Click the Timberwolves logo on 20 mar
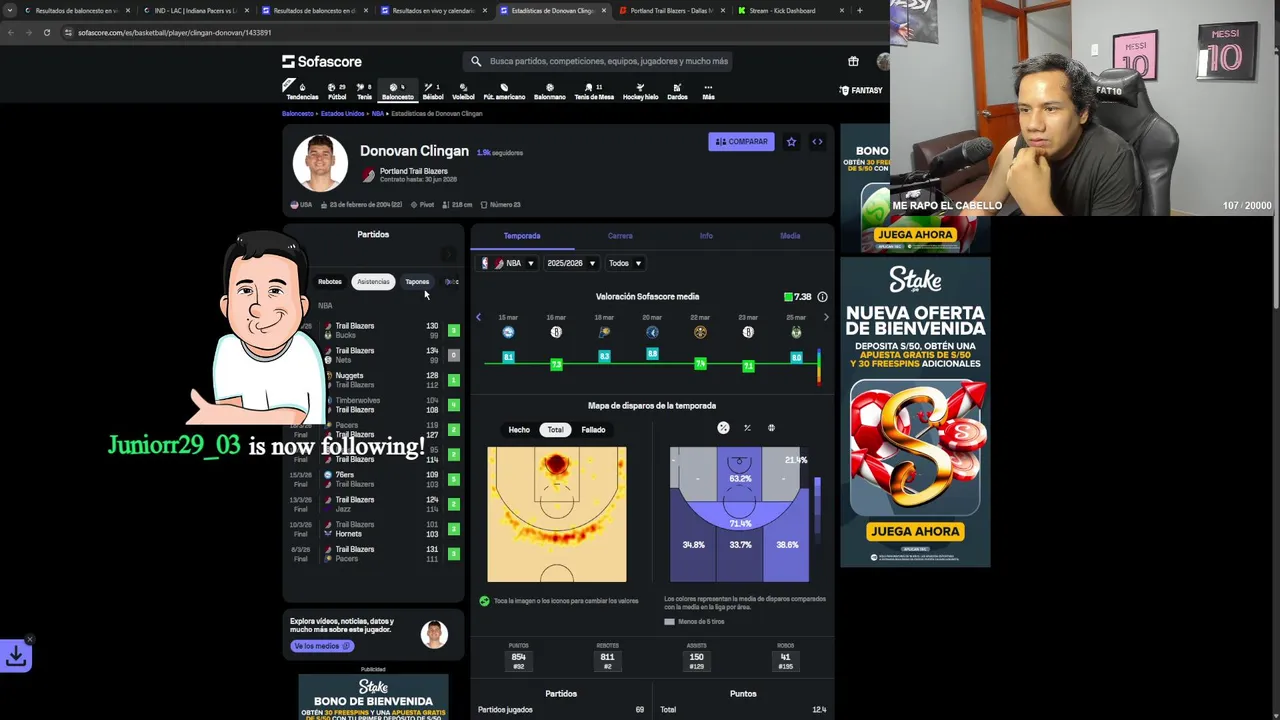1280x720 pixels. (652, 332)
